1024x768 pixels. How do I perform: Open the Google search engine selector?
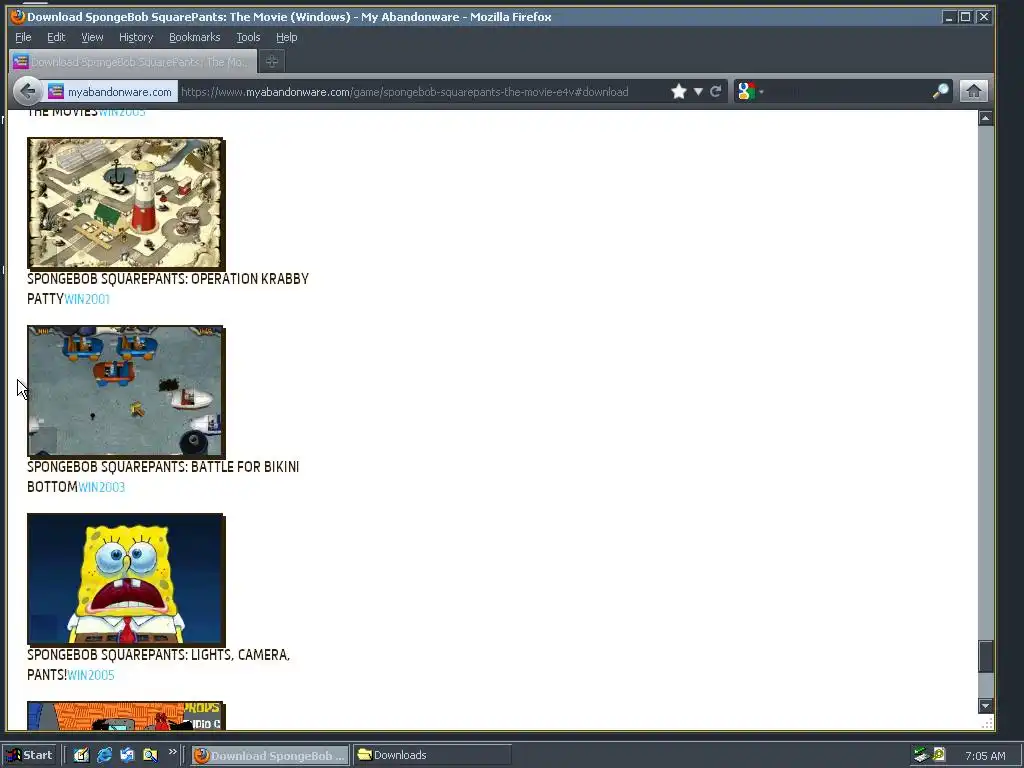pos(750,91)
